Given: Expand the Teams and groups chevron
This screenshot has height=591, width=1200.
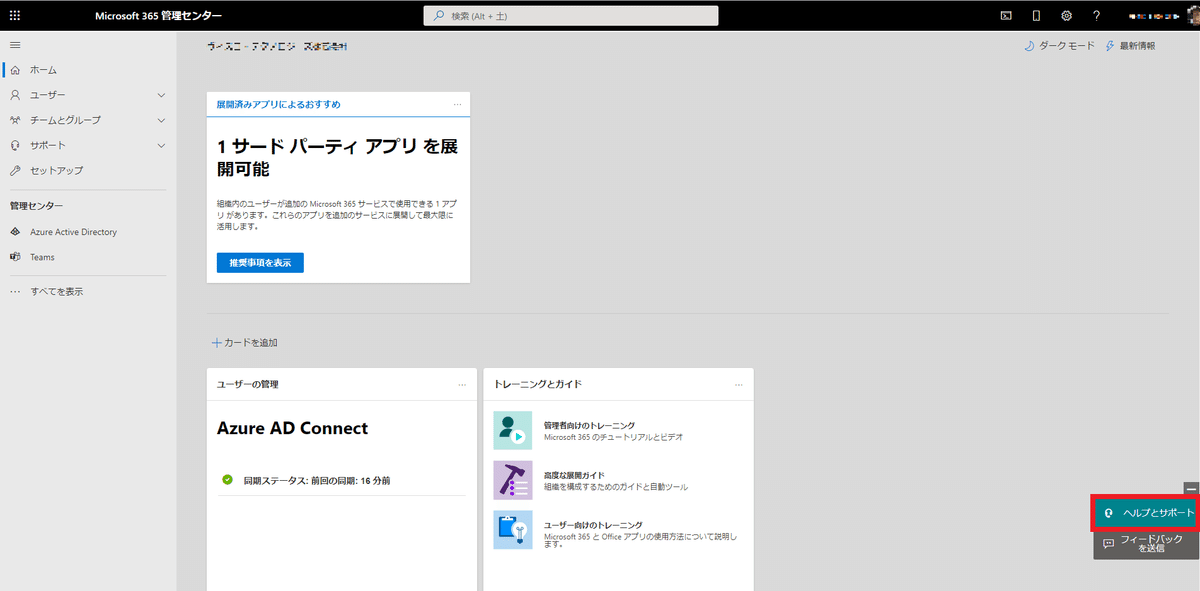Looking at the screenshot, I should tap(161, 120).
